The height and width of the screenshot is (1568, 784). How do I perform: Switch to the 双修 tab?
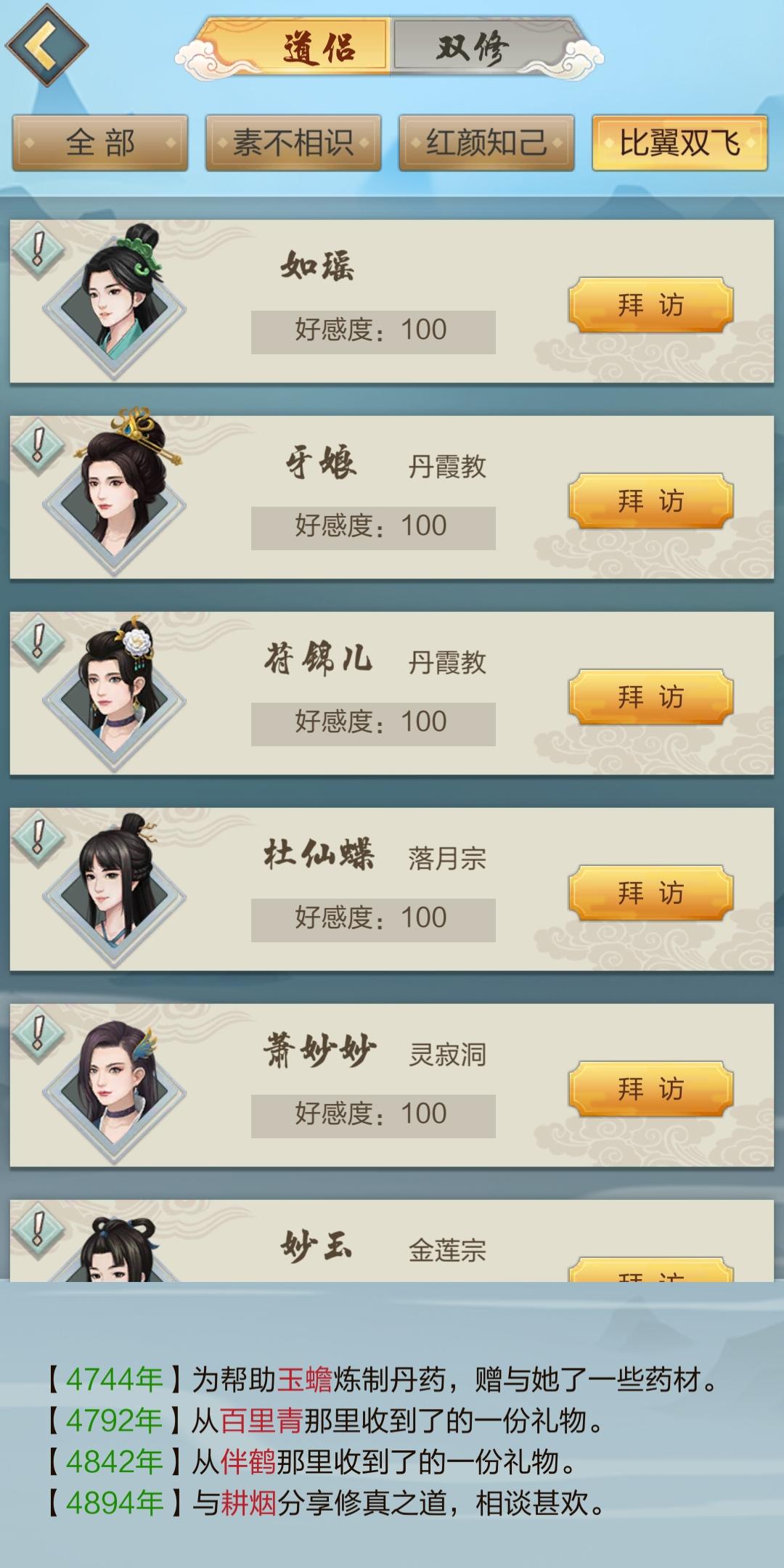473,48
